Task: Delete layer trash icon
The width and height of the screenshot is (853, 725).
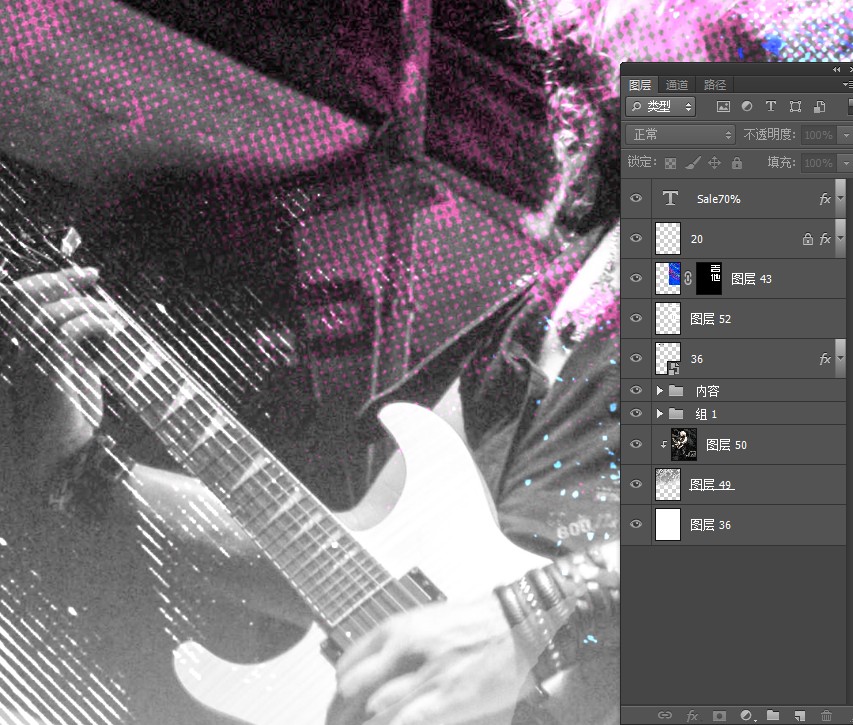Action: [826, 715]
